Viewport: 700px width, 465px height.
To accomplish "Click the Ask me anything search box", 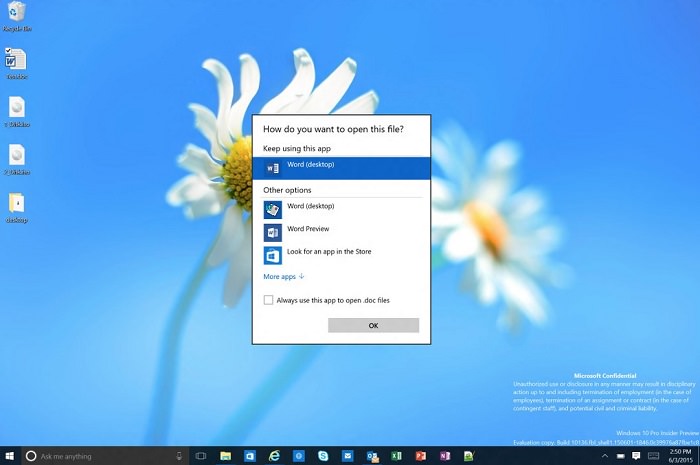I will pyautogui.click(x=100, y=456).
